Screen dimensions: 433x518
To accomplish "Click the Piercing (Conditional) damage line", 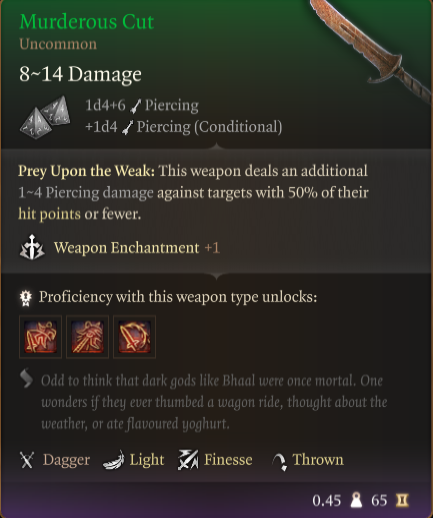I will (x=184, y=127).
